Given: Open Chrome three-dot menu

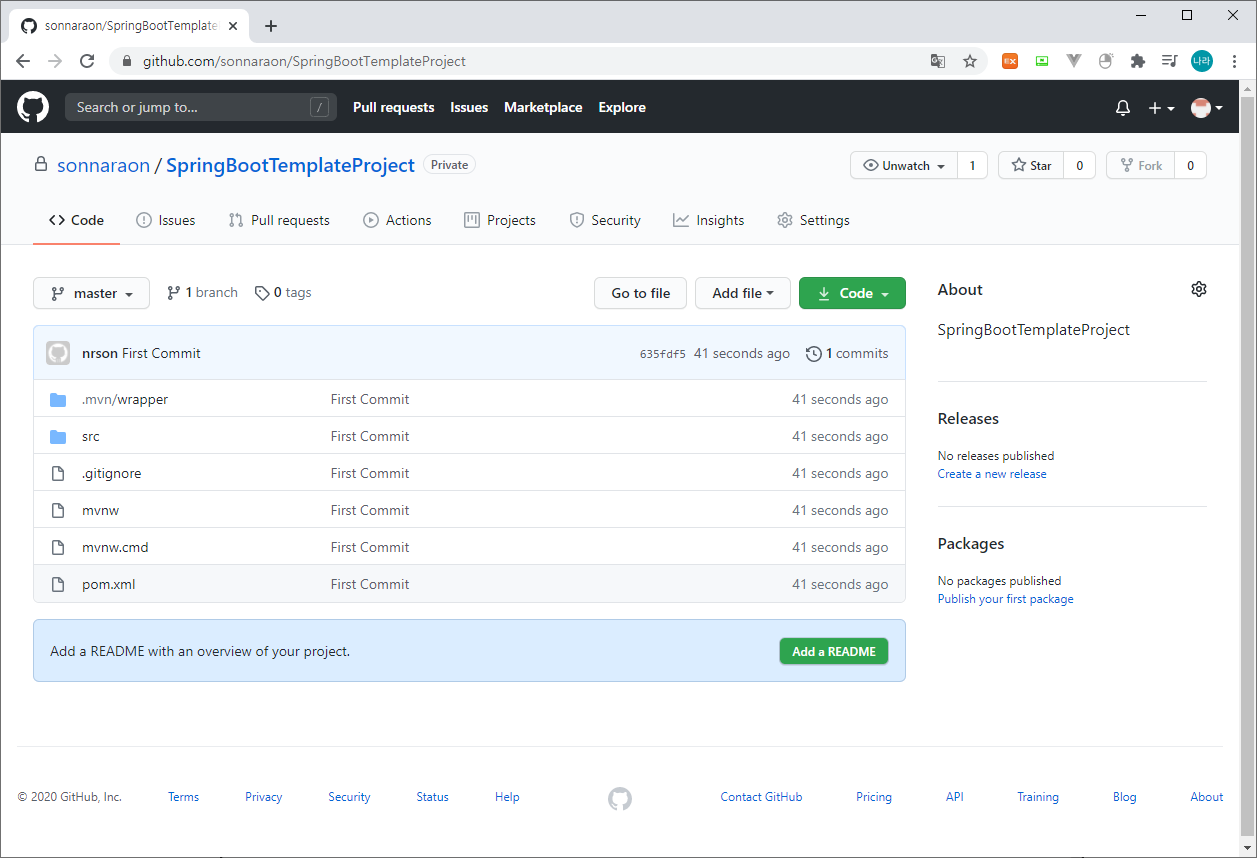Looking at the screenshot, I should coord(1234,61).
